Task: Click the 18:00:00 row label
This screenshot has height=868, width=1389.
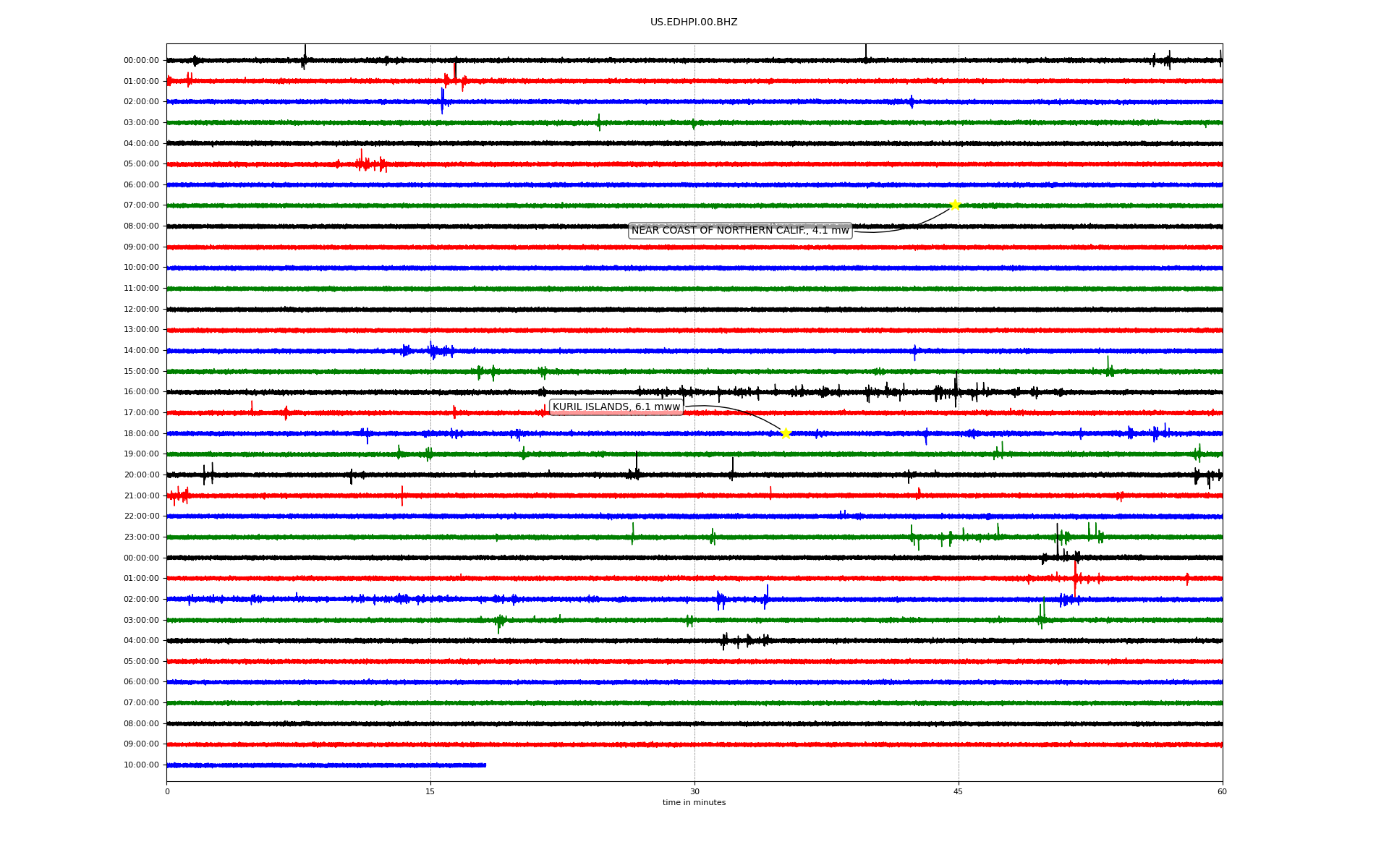Action: click(x=141, y=433)
